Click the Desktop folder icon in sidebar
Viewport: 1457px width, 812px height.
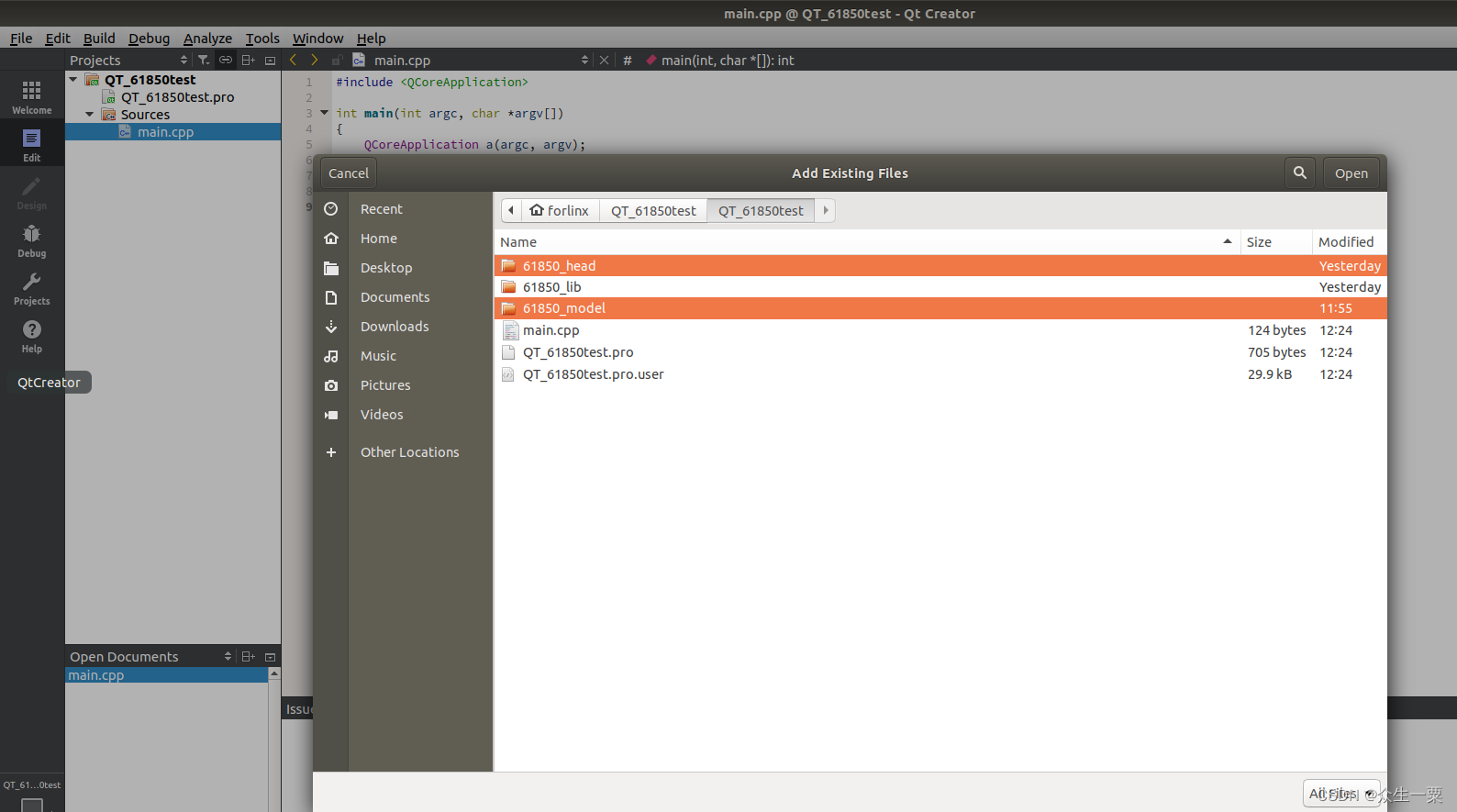(331, 268)
